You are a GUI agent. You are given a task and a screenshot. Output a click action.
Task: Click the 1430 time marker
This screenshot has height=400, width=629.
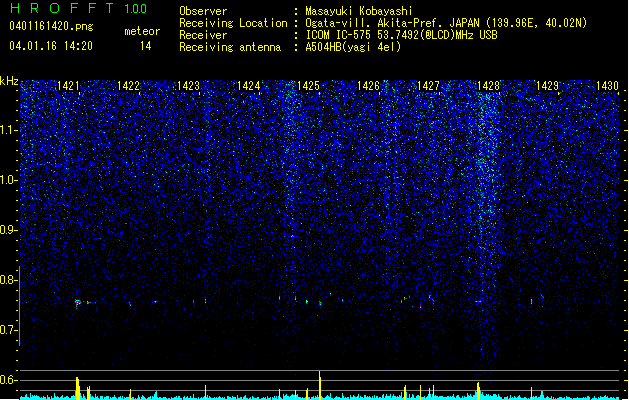[x=607, y=86]
